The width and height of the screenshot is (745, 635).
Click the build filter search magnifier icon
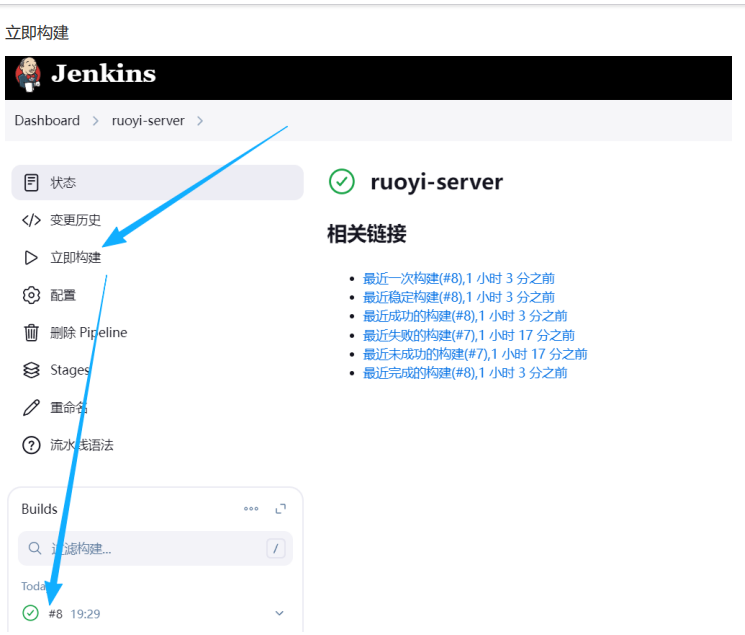[35, 548]
